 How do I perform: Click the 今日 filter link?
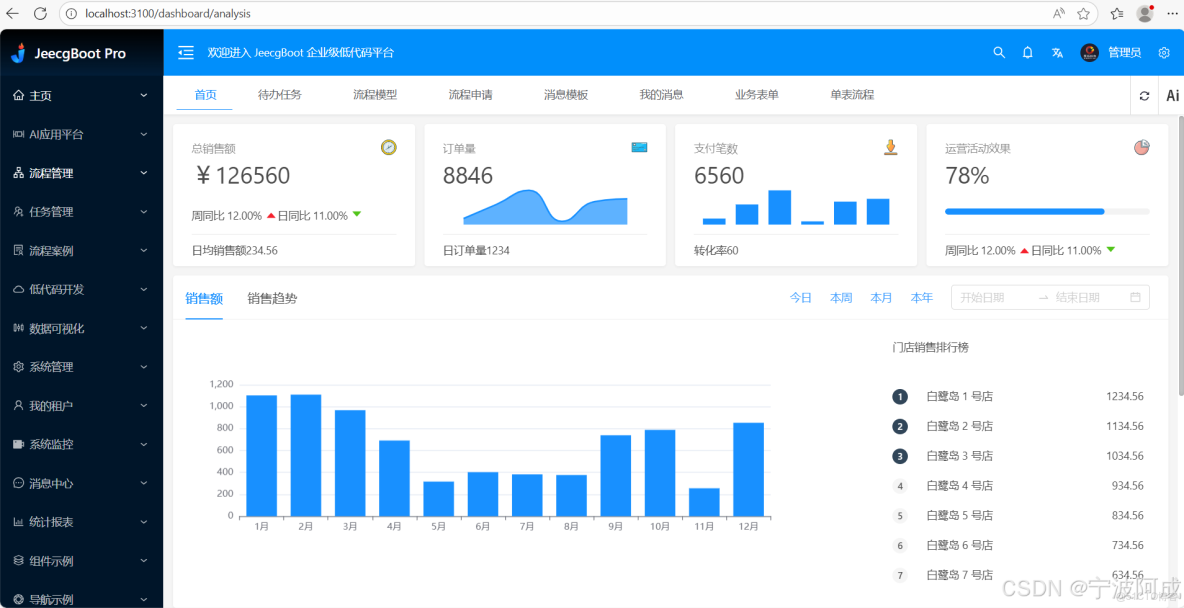(801, 297)
